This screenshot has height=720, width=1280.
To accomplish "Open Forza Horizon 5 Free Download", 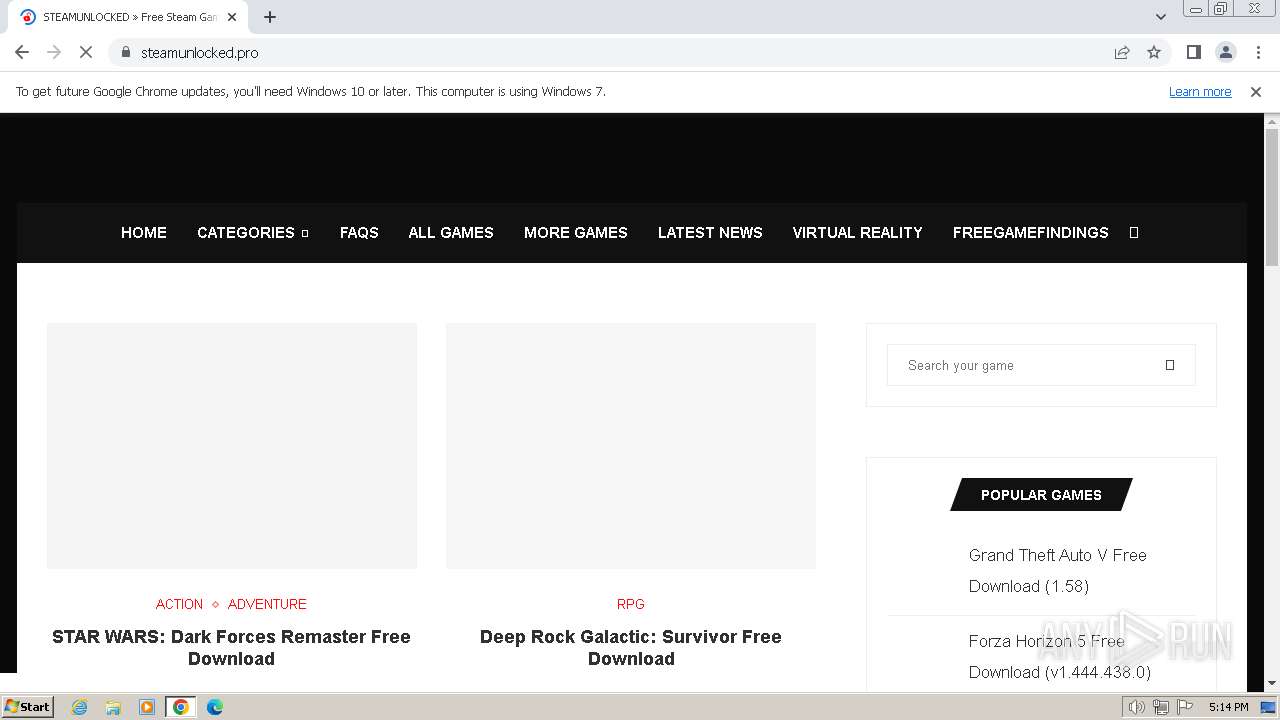I will point(1060,656).
